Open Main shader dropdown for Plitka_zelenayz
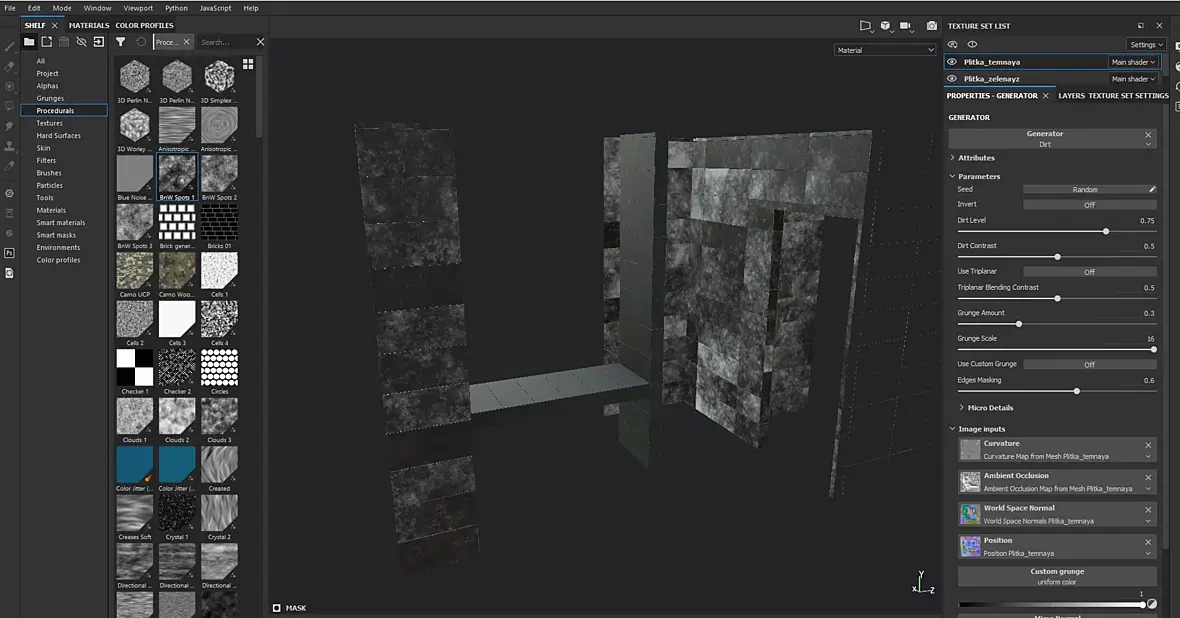This screenshot has height=618, width=1180. (1133, 78)
